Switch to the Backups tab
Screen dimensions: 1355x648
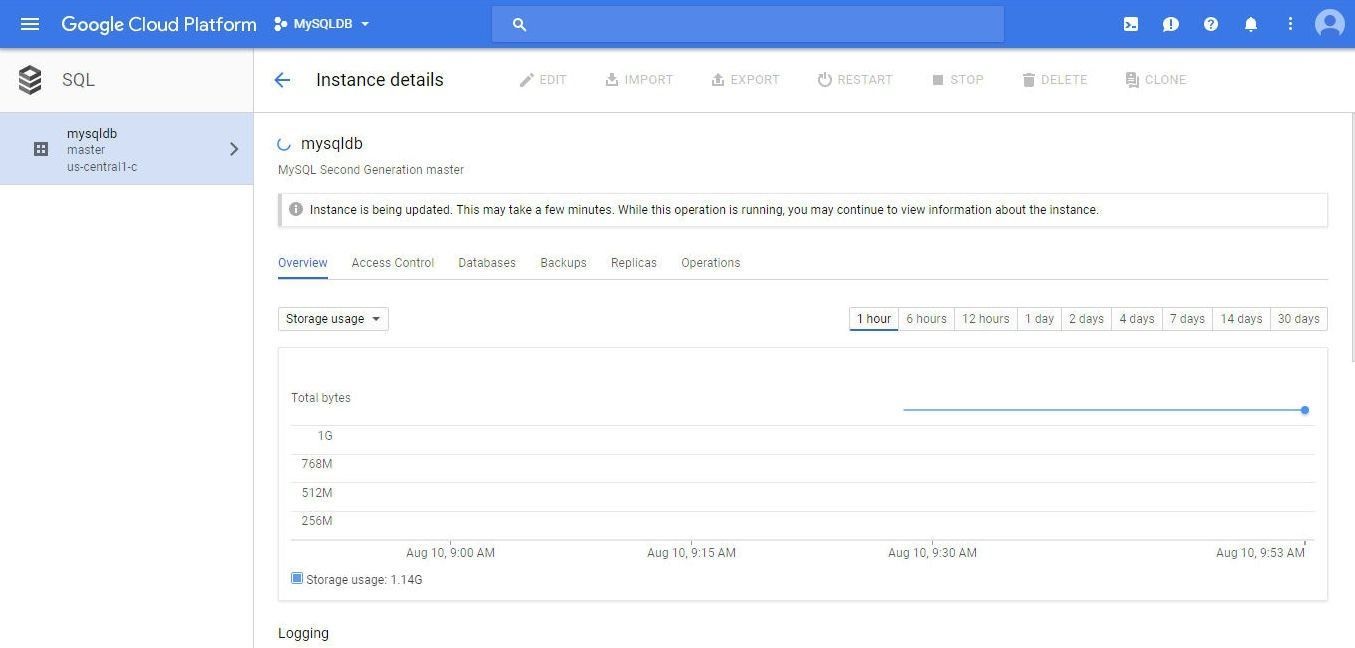click(x=564, y=263)
